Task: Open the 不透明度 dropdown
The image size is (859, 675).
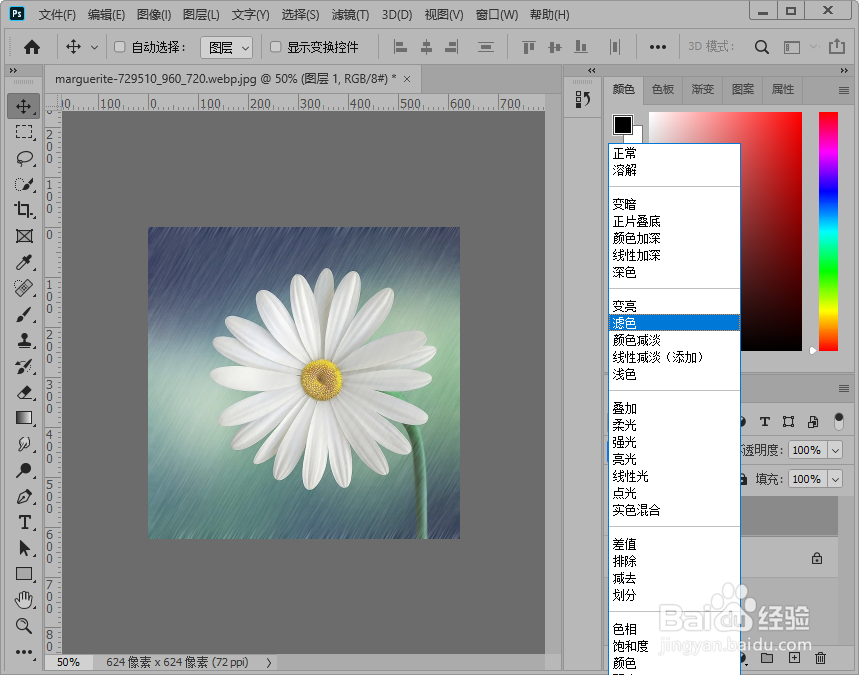Action: click(837, 450)
